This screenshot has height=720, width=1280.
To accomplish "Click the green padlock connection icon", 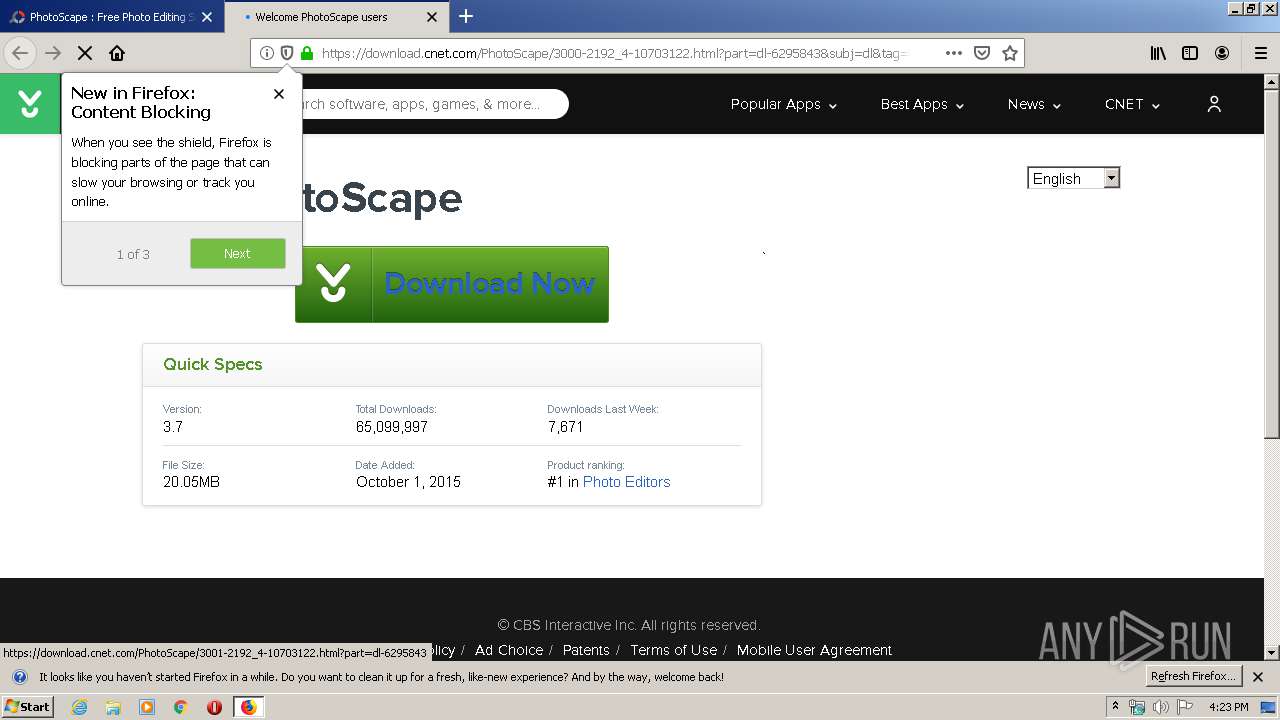I will click(x=307, y=53).
